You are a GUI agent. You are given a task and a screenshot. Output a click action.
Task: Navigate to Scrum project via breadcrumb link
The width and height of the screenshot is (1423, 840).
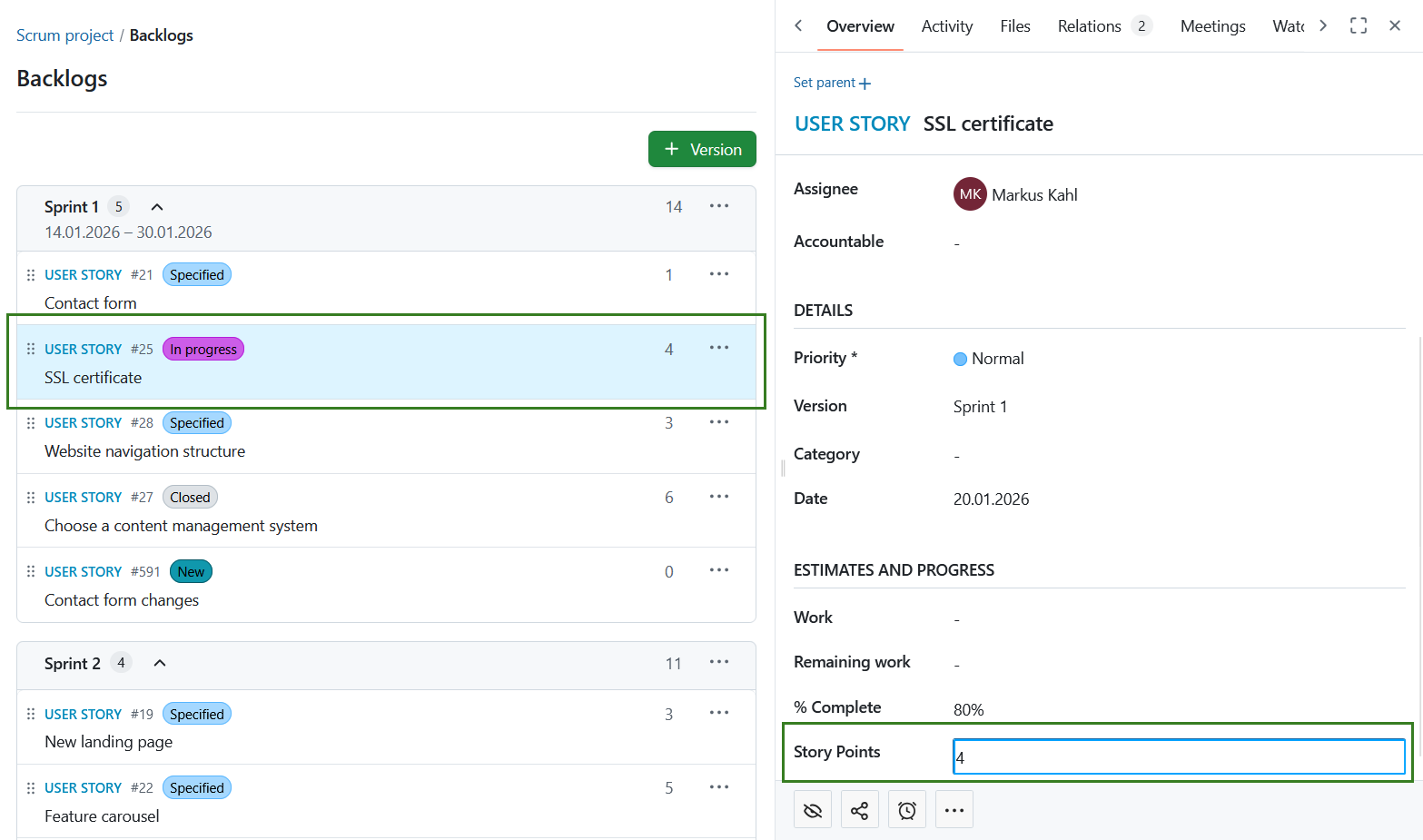(x=64, y=35)
